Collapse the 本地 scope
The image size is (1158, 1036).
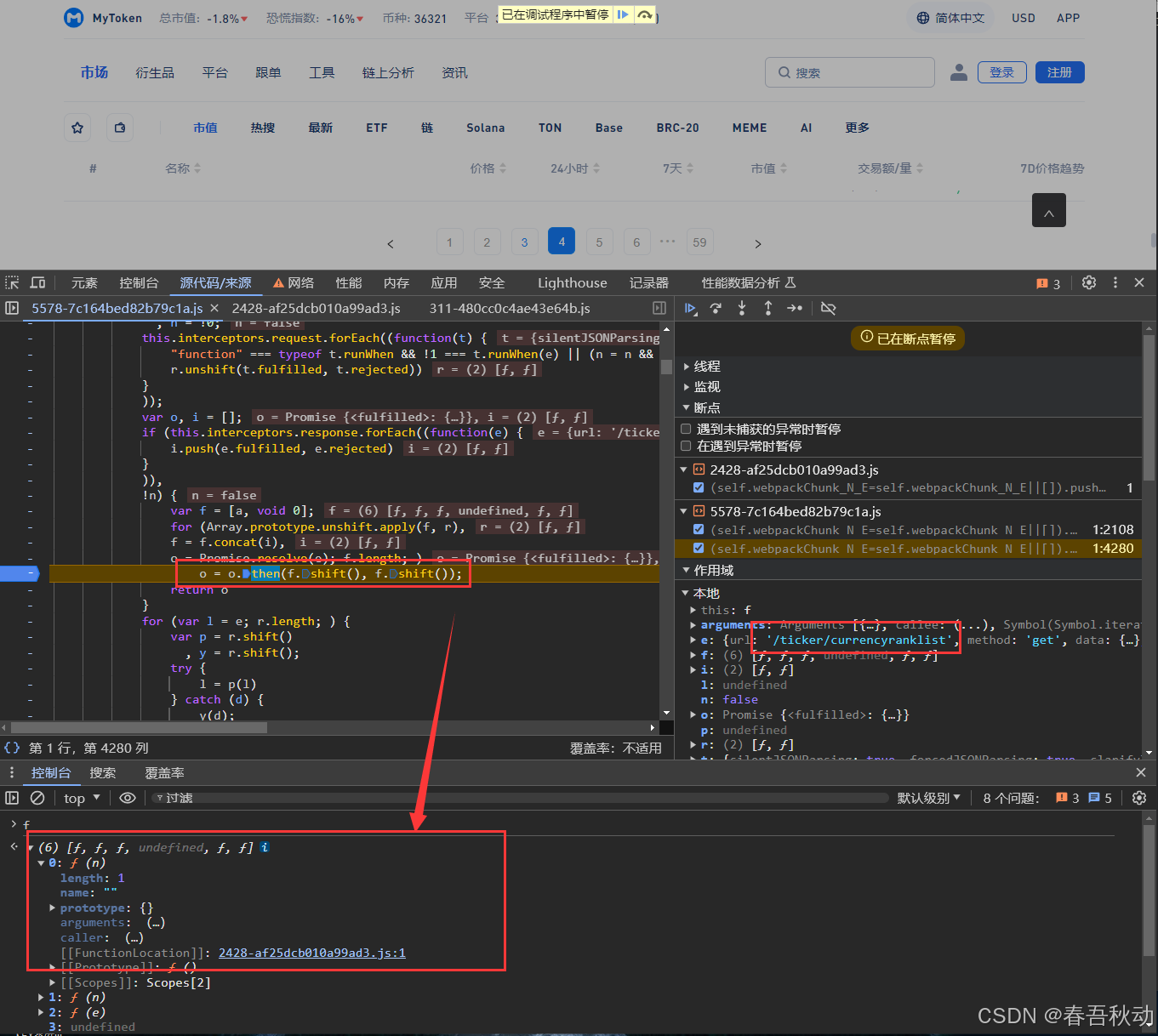pos(686,593)
